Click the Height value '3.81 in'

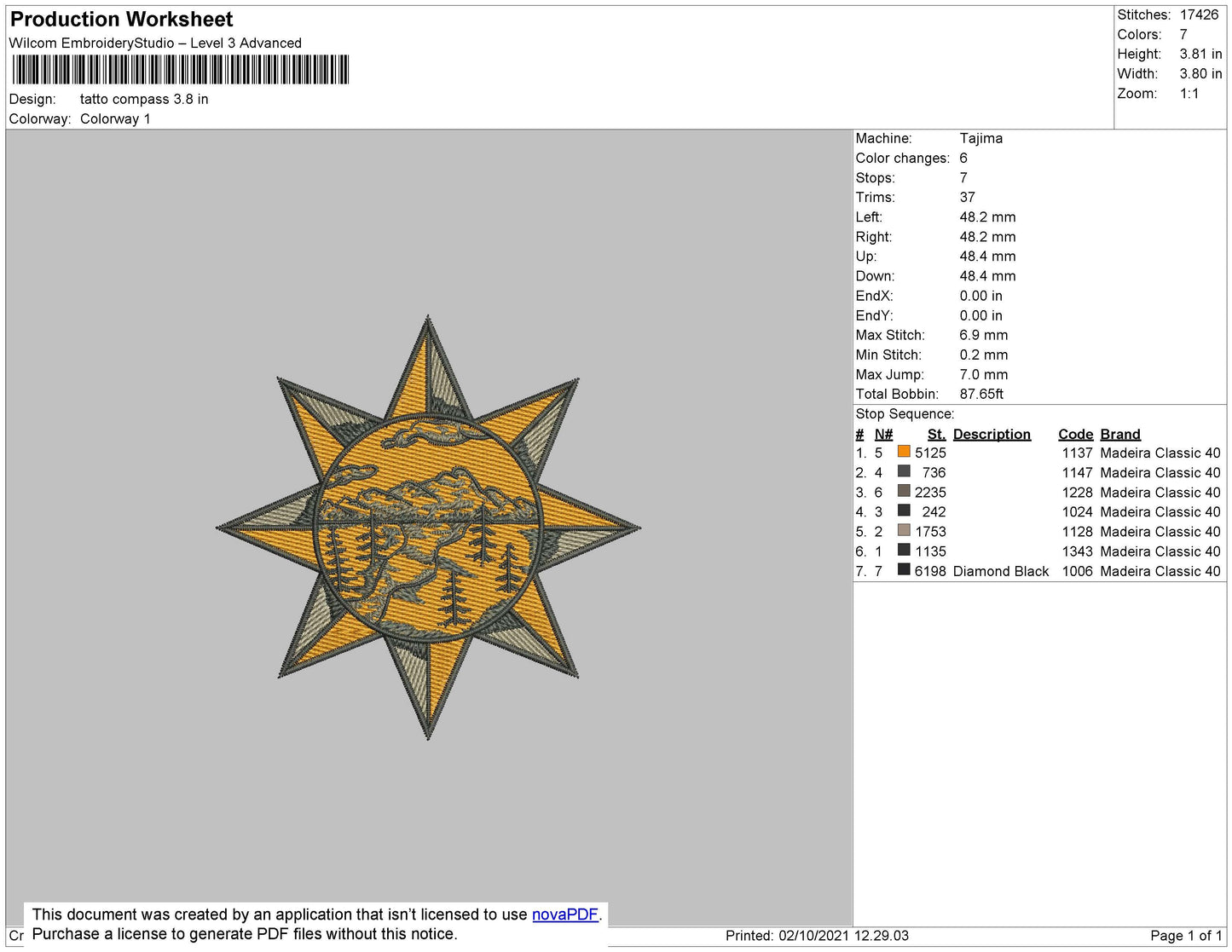coord(1200,54)
